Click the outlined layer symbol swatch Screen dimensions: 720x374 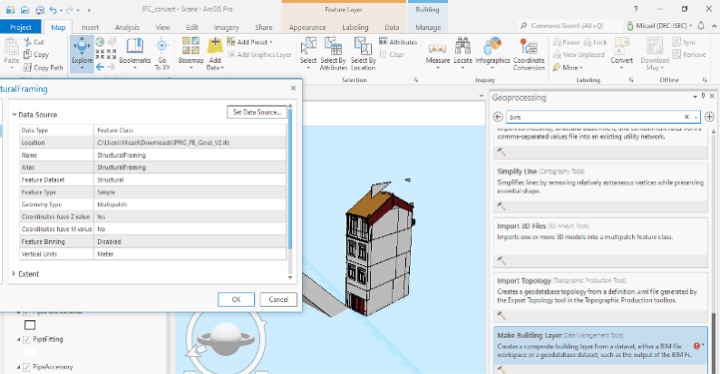coord(30,325)
